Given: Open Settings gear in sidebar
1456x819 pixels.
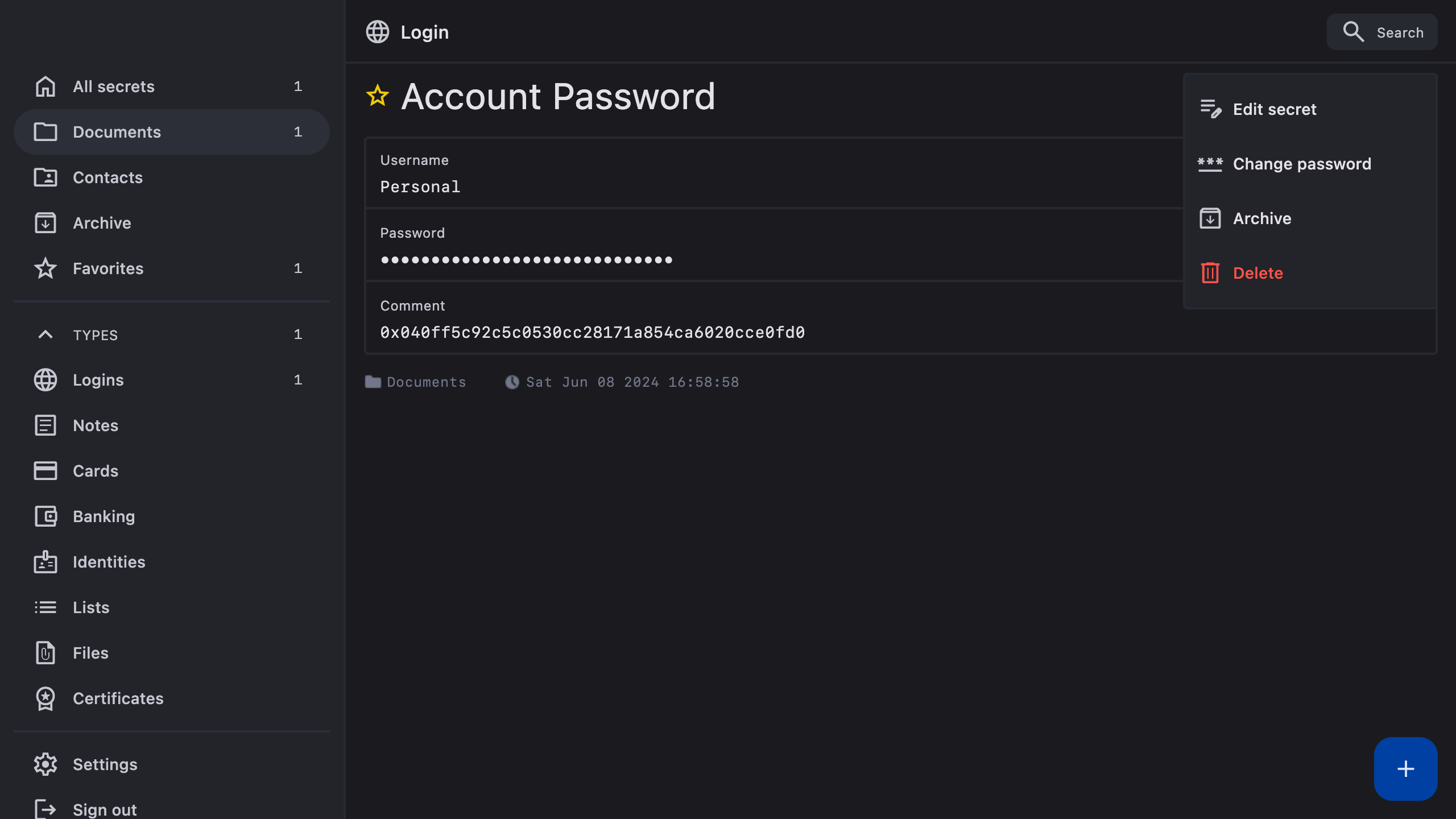Looking at the screenshot, I should coord(45,764).
